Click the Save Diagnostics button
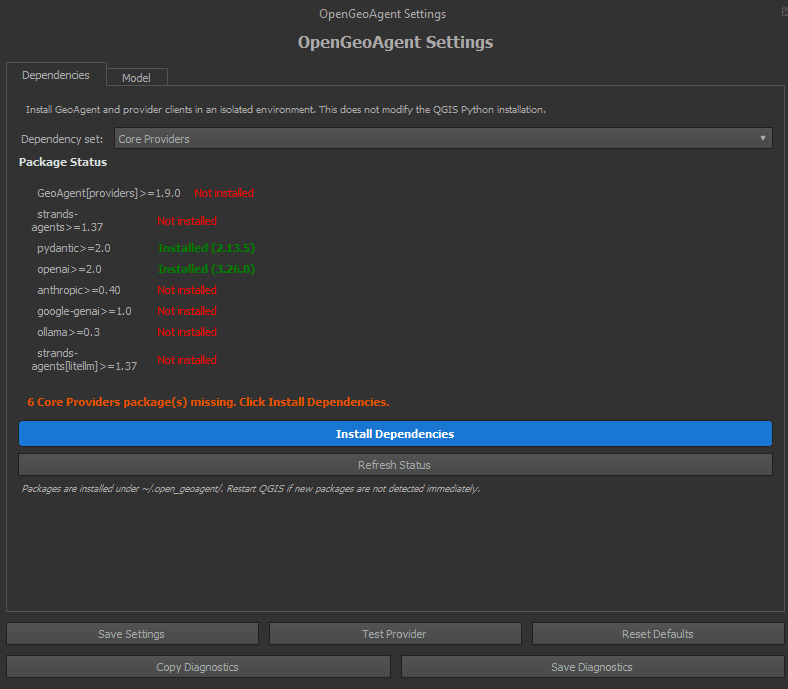 (x=593, y=667)
